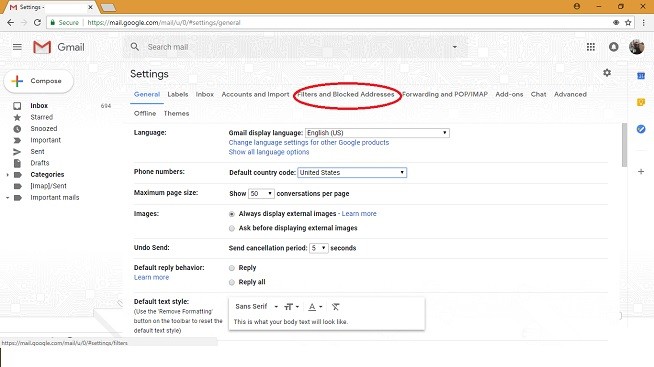The width and height of the screenshot is (654, 367).
Task: Open the Chrome three-dot menu
Action: tap(644, 23)
